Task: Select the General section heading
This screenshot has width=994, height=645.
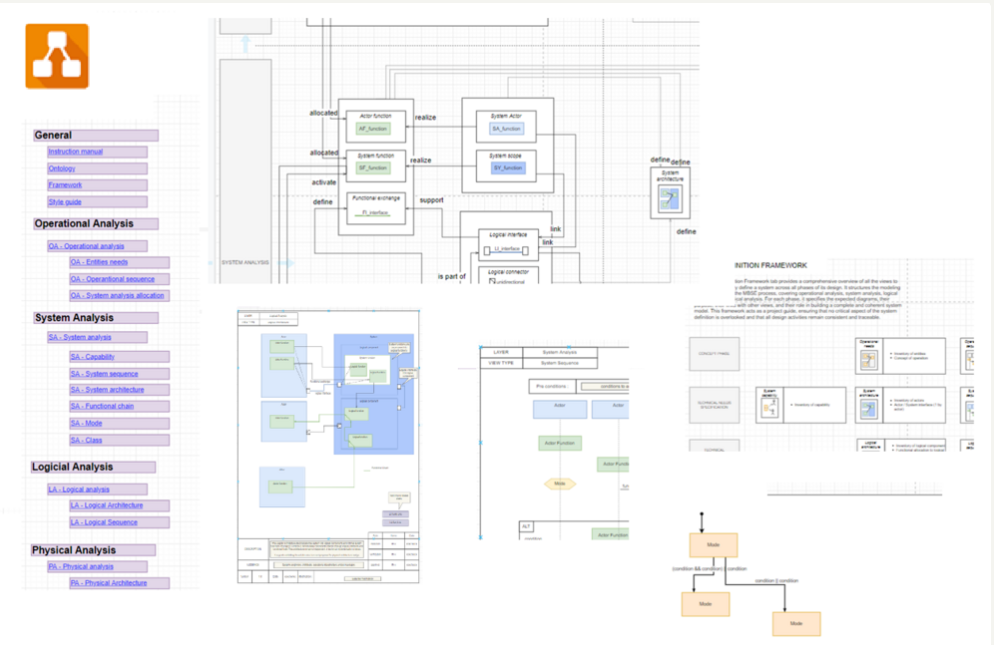Action: (x=95, y=135)
